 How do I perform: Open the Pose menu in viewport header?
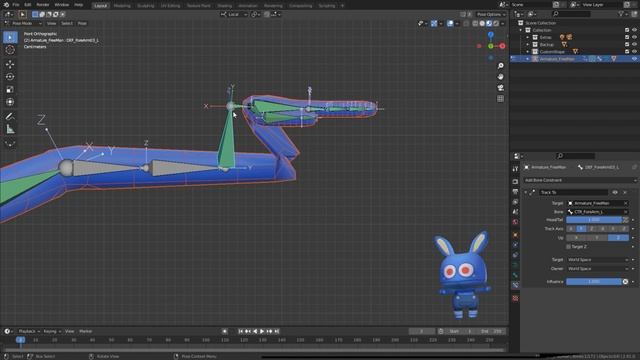[x=82, y=23]
